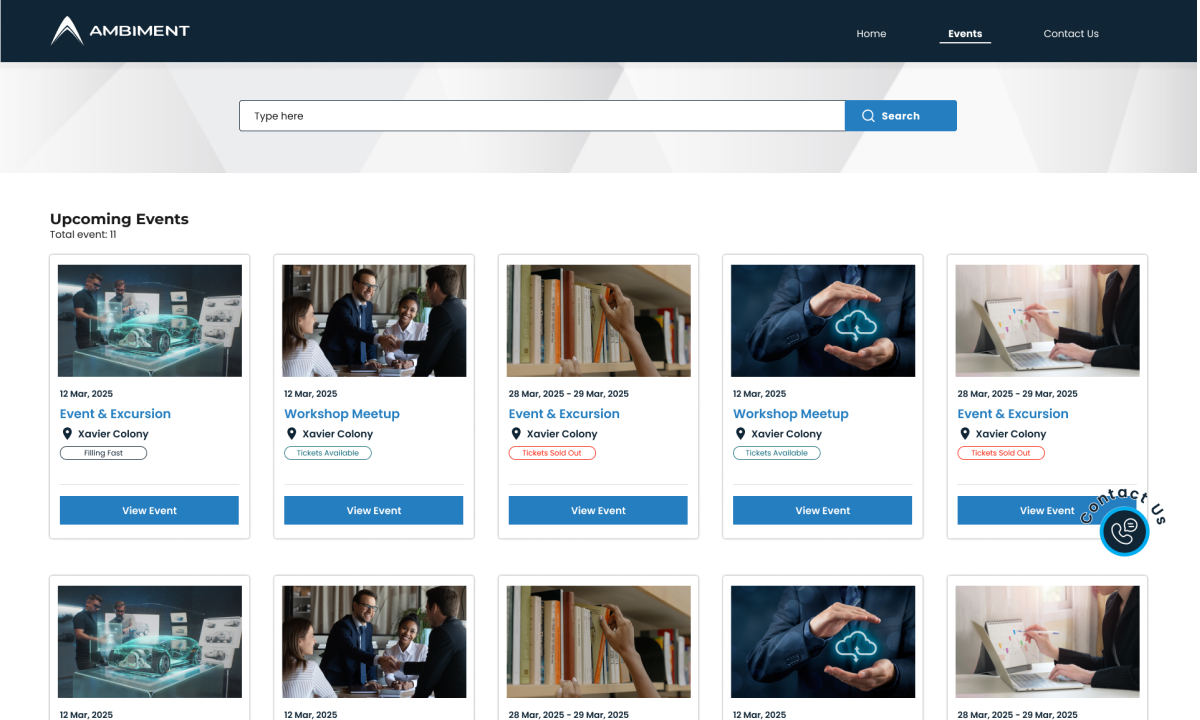This screenshot has height=720, width=1200.
Task: Click Tickets Available badge in the cloud card
Action: pos(777,453)
